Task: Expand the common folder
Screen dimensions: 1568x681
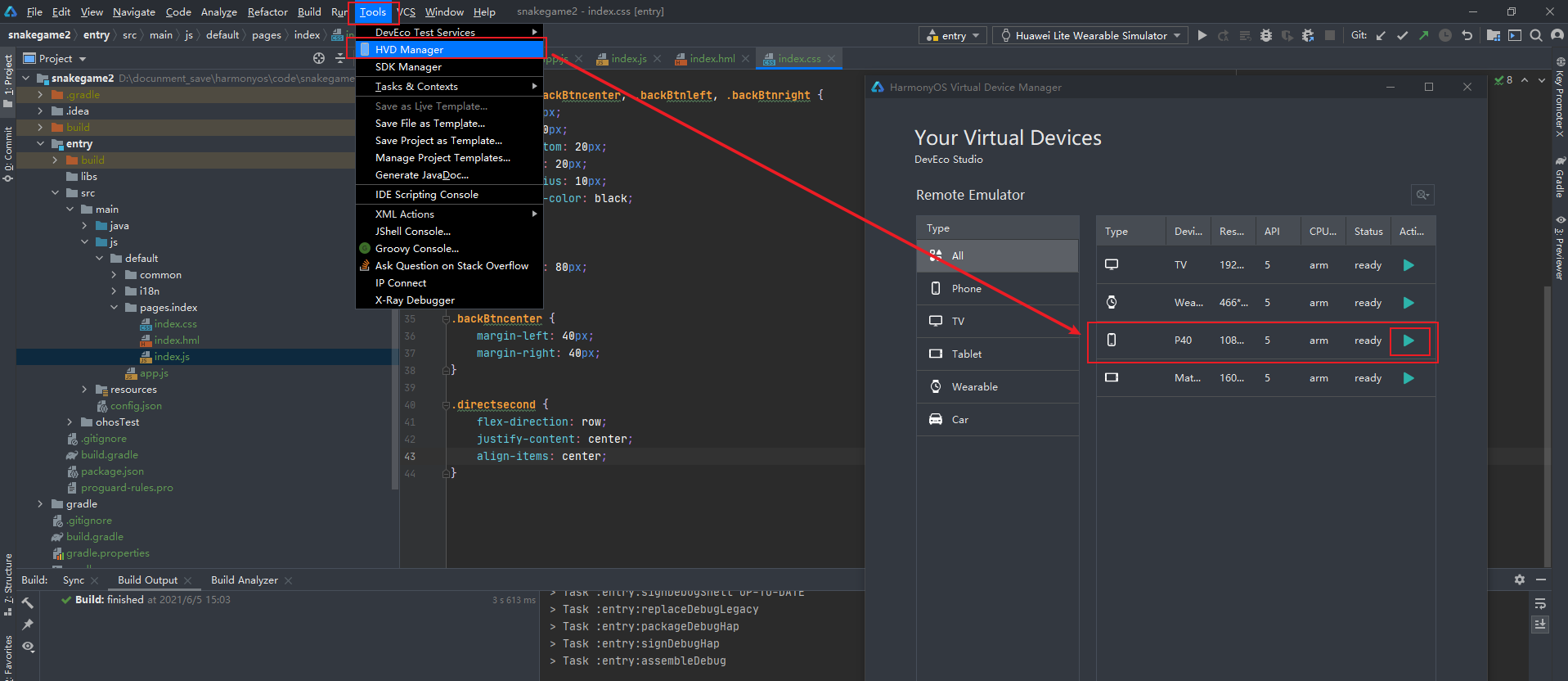Action: pos(114,274)
